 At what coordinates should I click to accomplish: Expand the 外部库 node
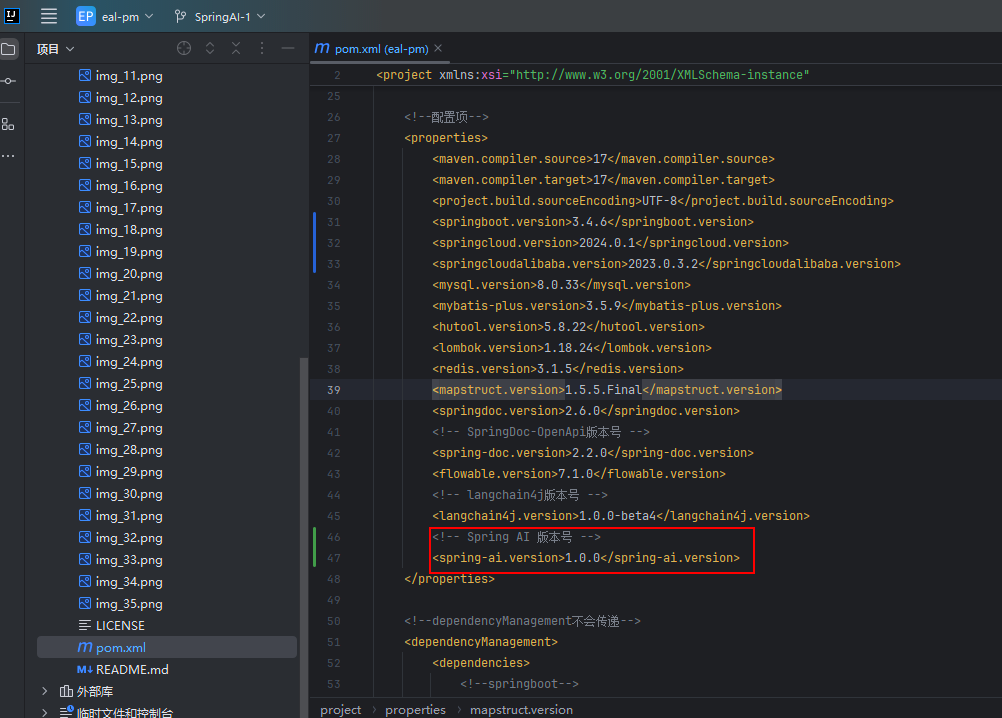click(x=44, y=691)
